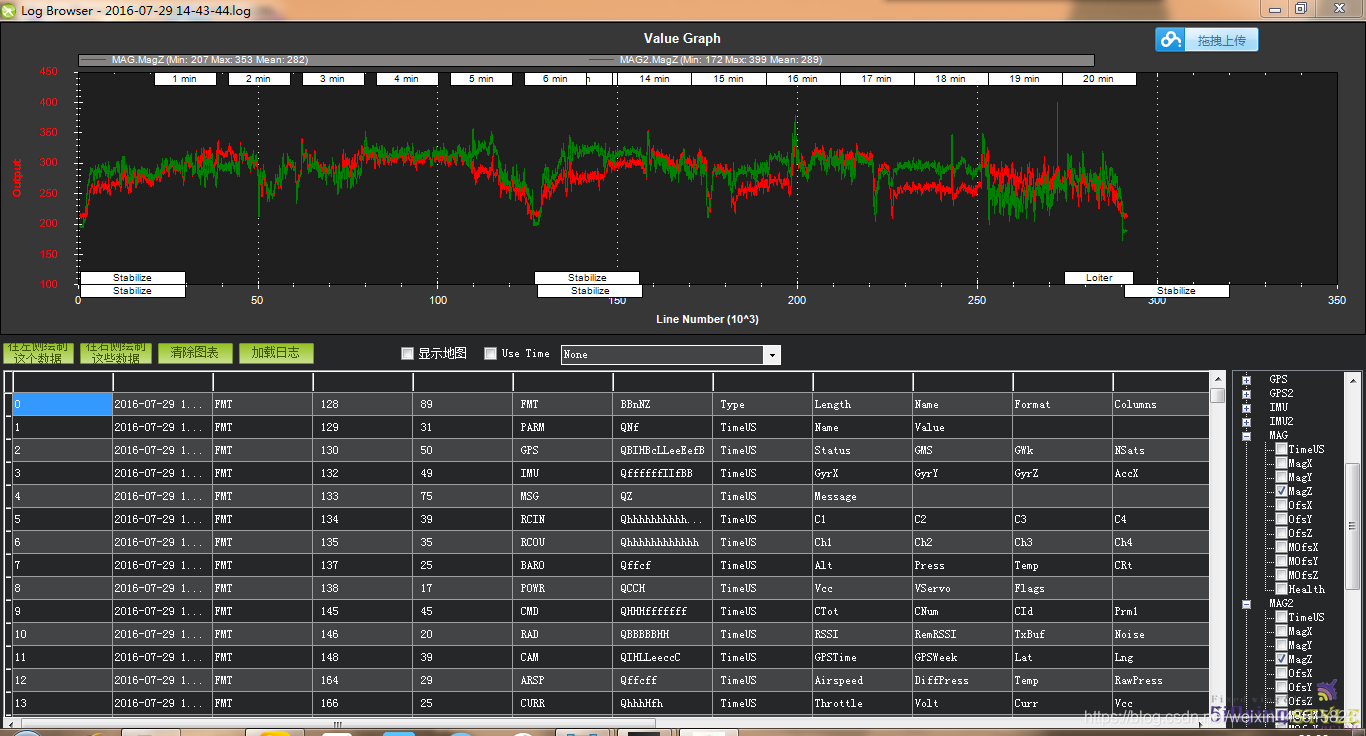This screenshot has width=1366, height=736.
Task: Check MagY under the MAG node
Action: 1282,478
